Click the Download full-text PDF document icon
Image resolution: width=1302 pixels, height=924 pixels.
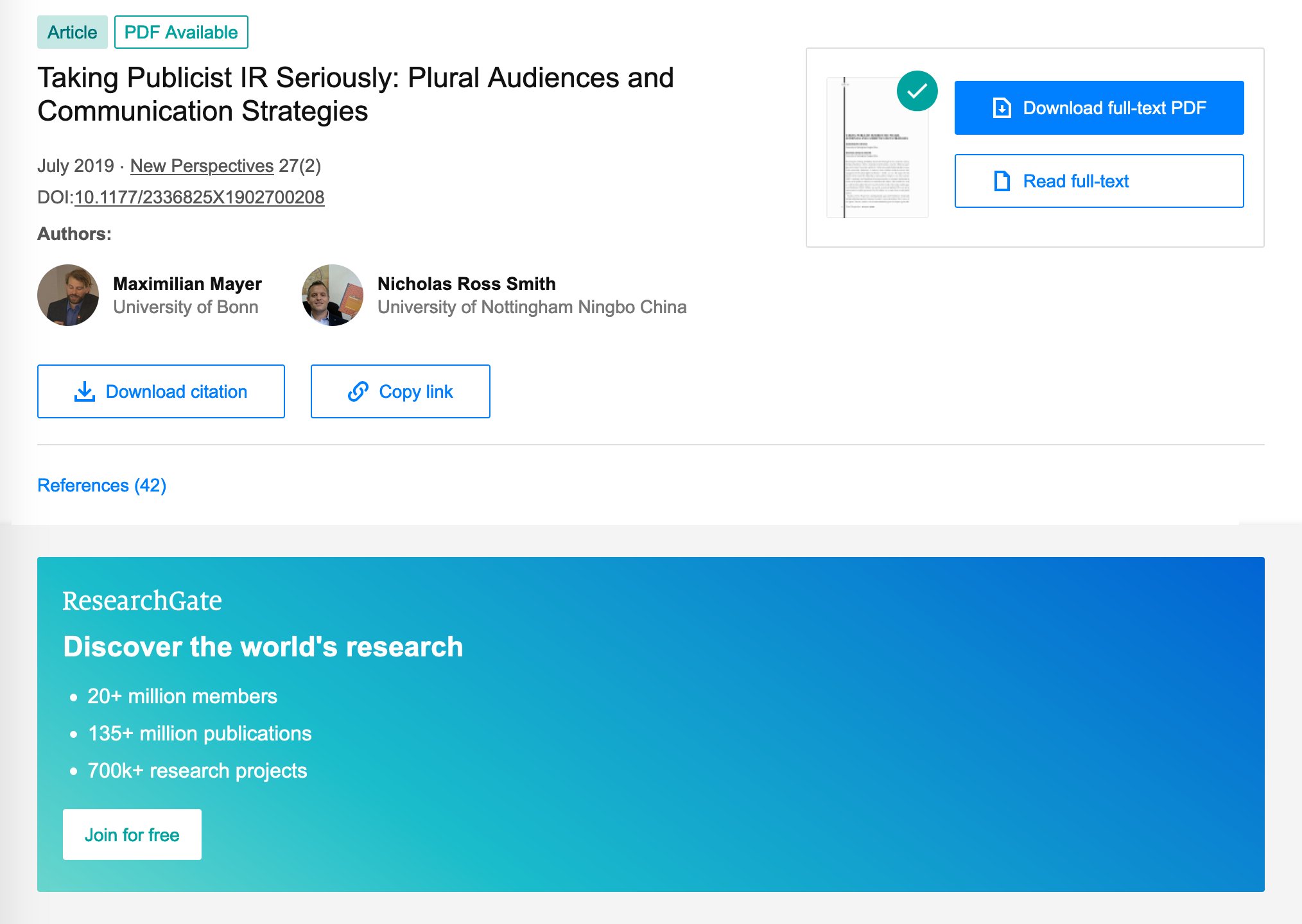point(1002,108)
